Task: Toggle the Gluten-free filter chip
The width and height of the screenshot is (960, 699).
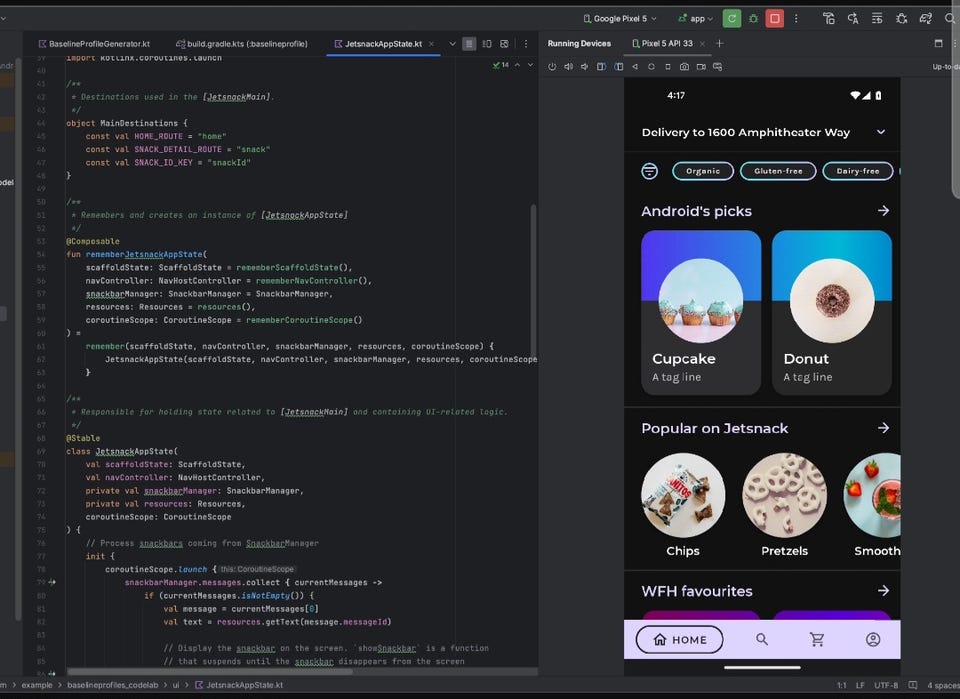Action: [x=778, y=171]
